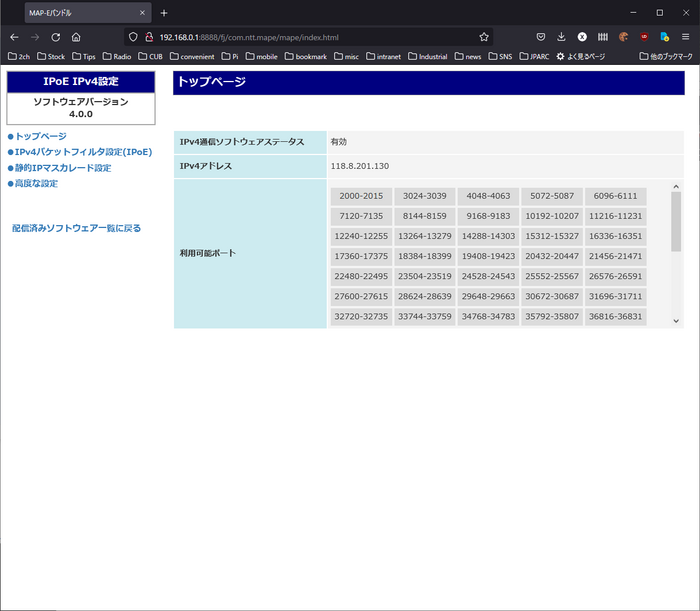Click port range 20432-20447

pos(552,256)
